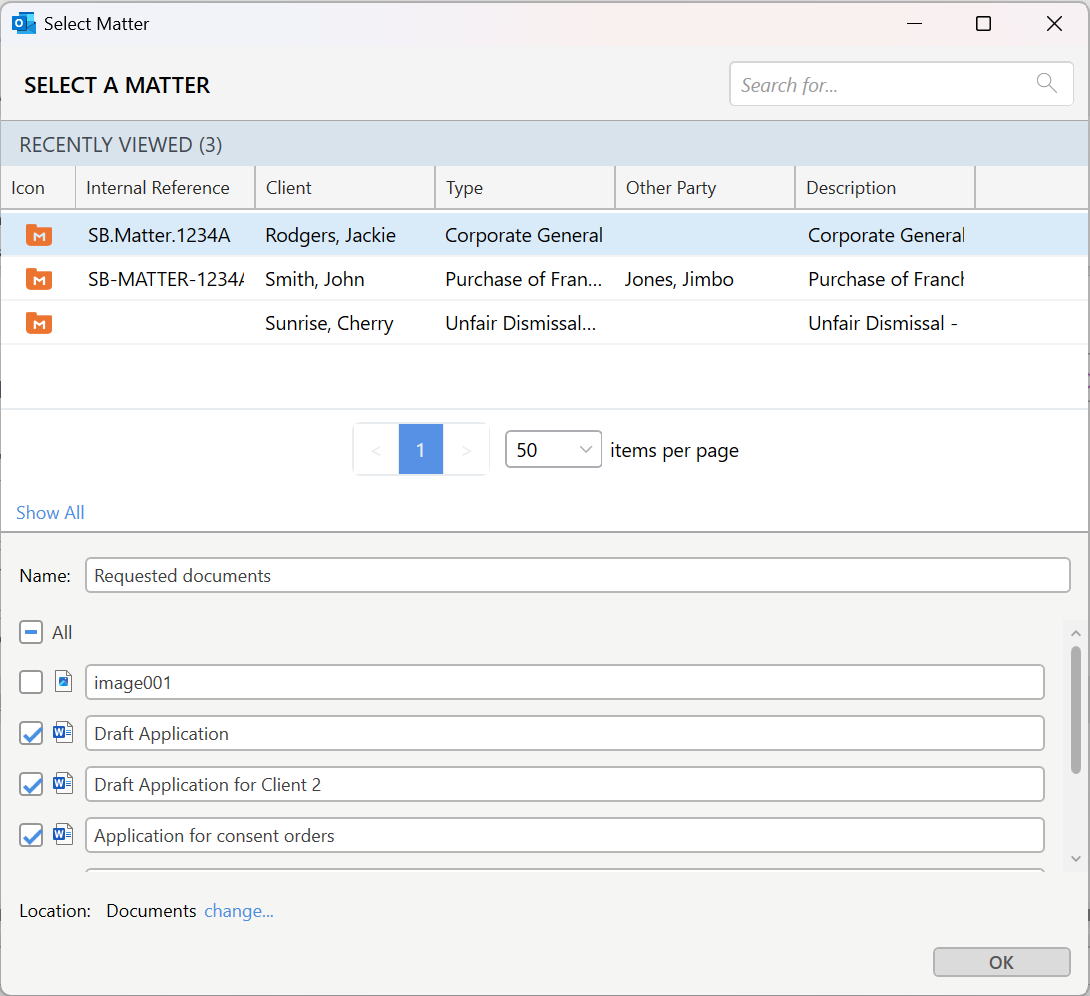1090x996 pixels.
Task: Click Jones, Jimbo other party cell
Action: pyautogui.click(x=679, y=279)
